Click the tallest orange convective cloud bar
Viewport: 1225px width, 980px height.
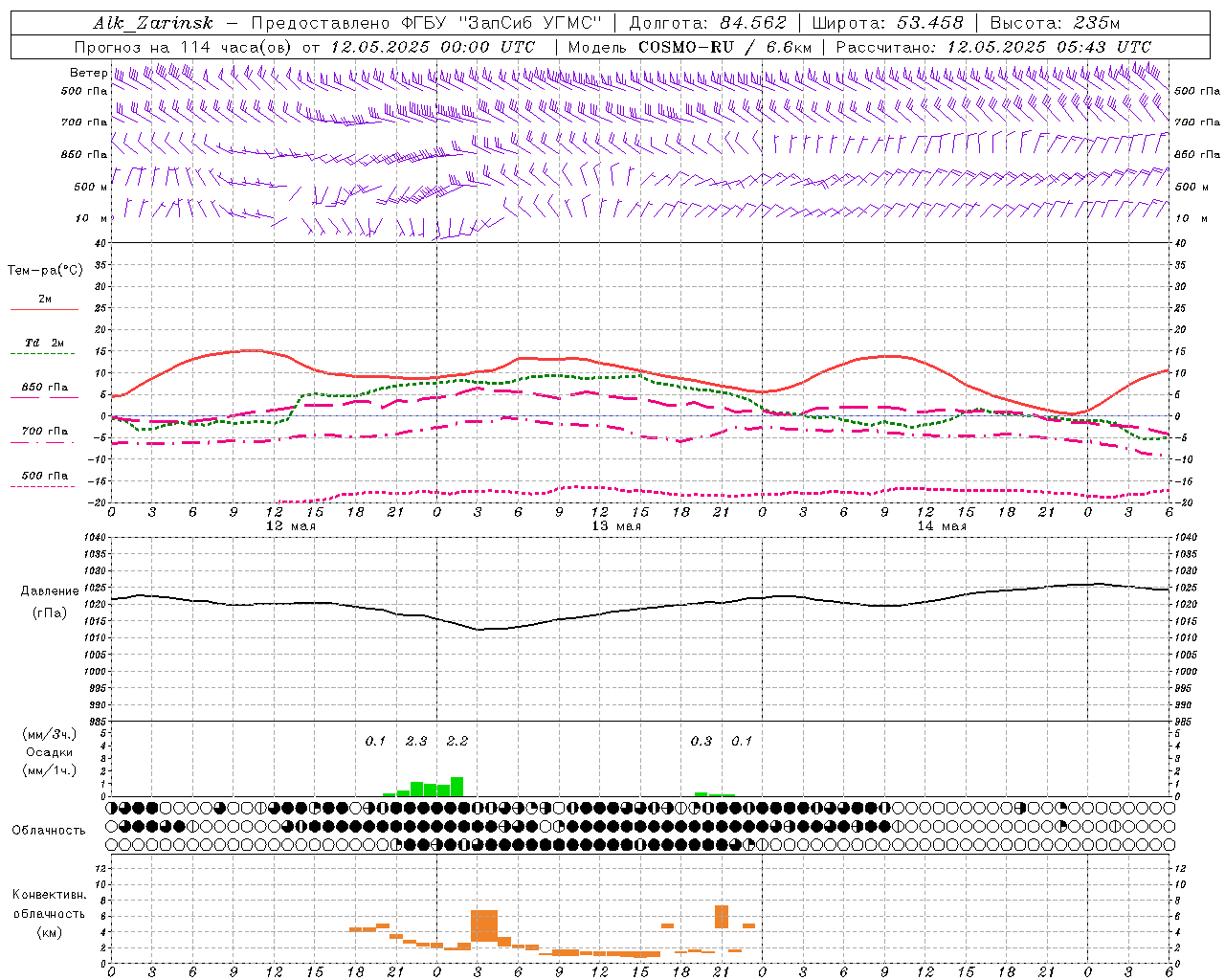pos(484,926)
